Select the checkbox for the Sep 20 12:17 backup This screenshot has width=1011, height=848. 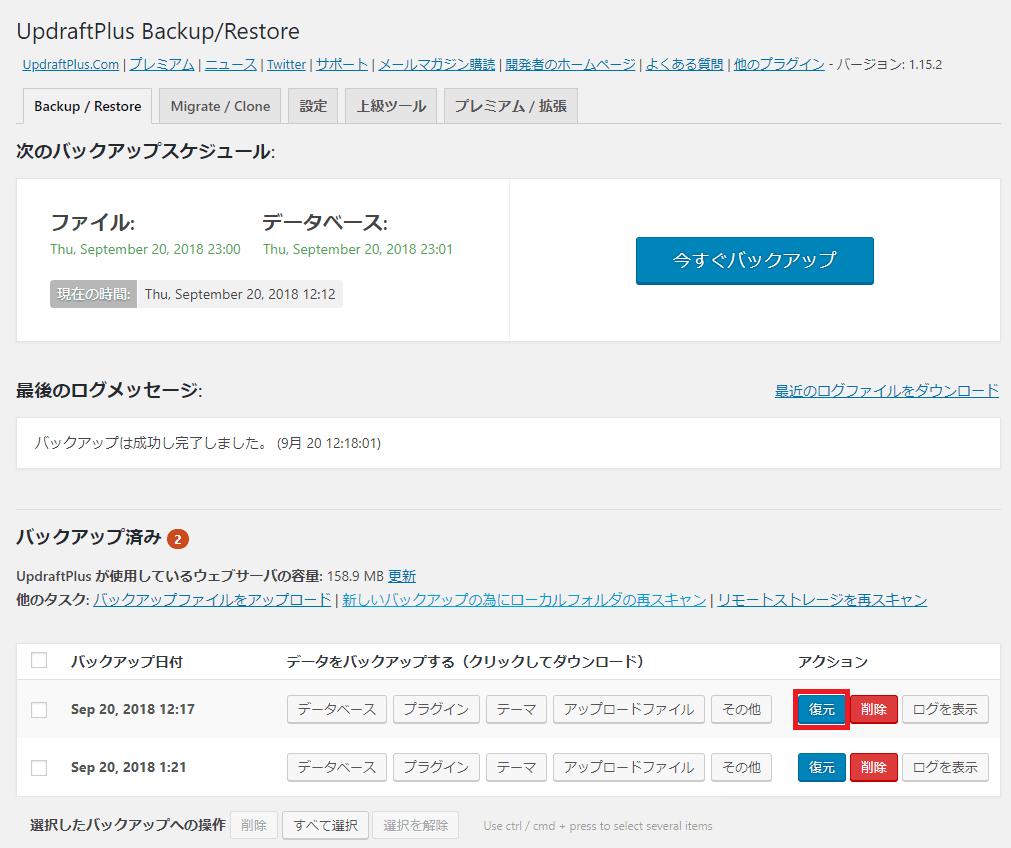[39, 708]
